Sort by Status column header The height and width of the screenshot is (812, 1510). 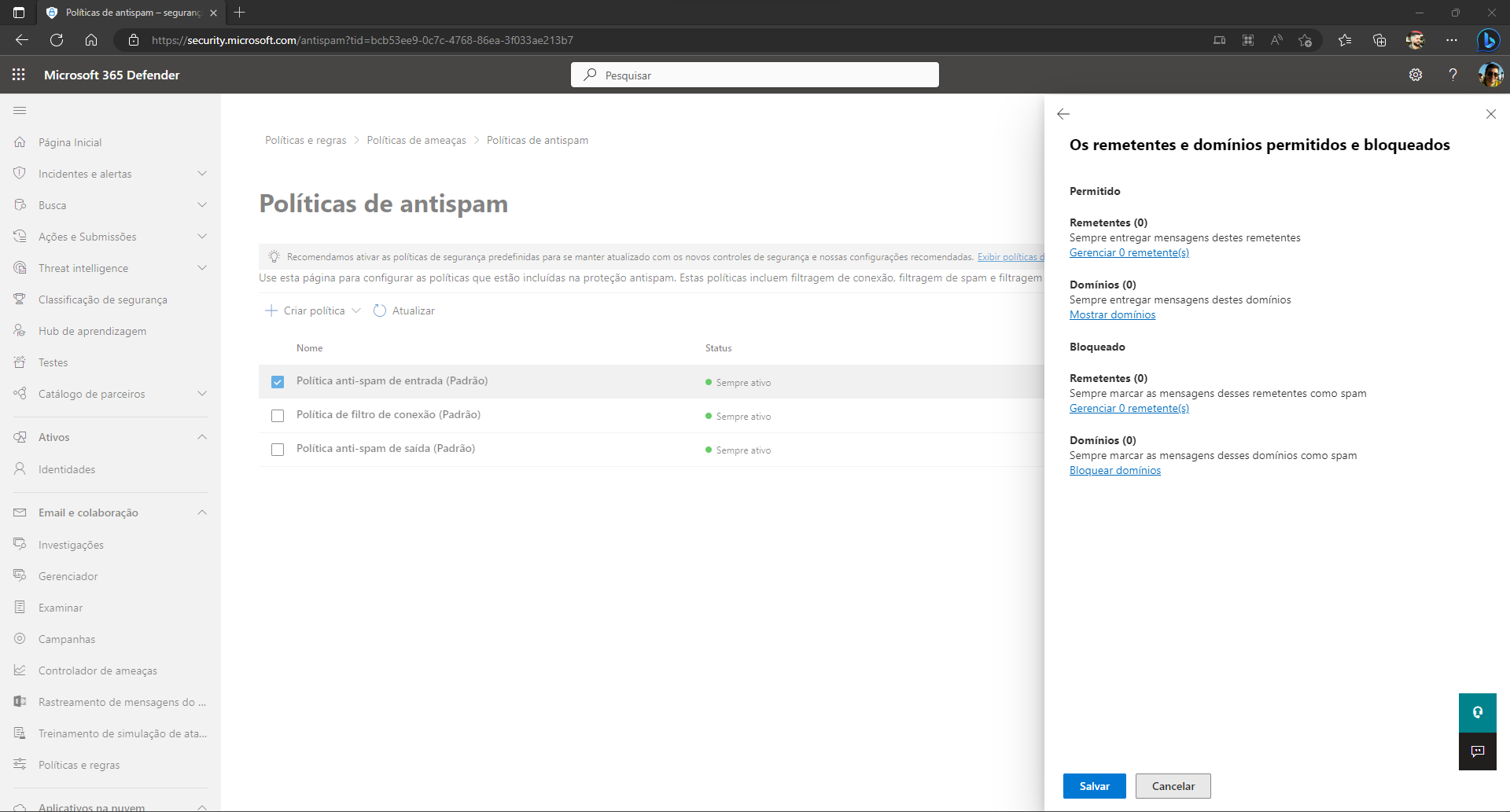click(718, 348)
